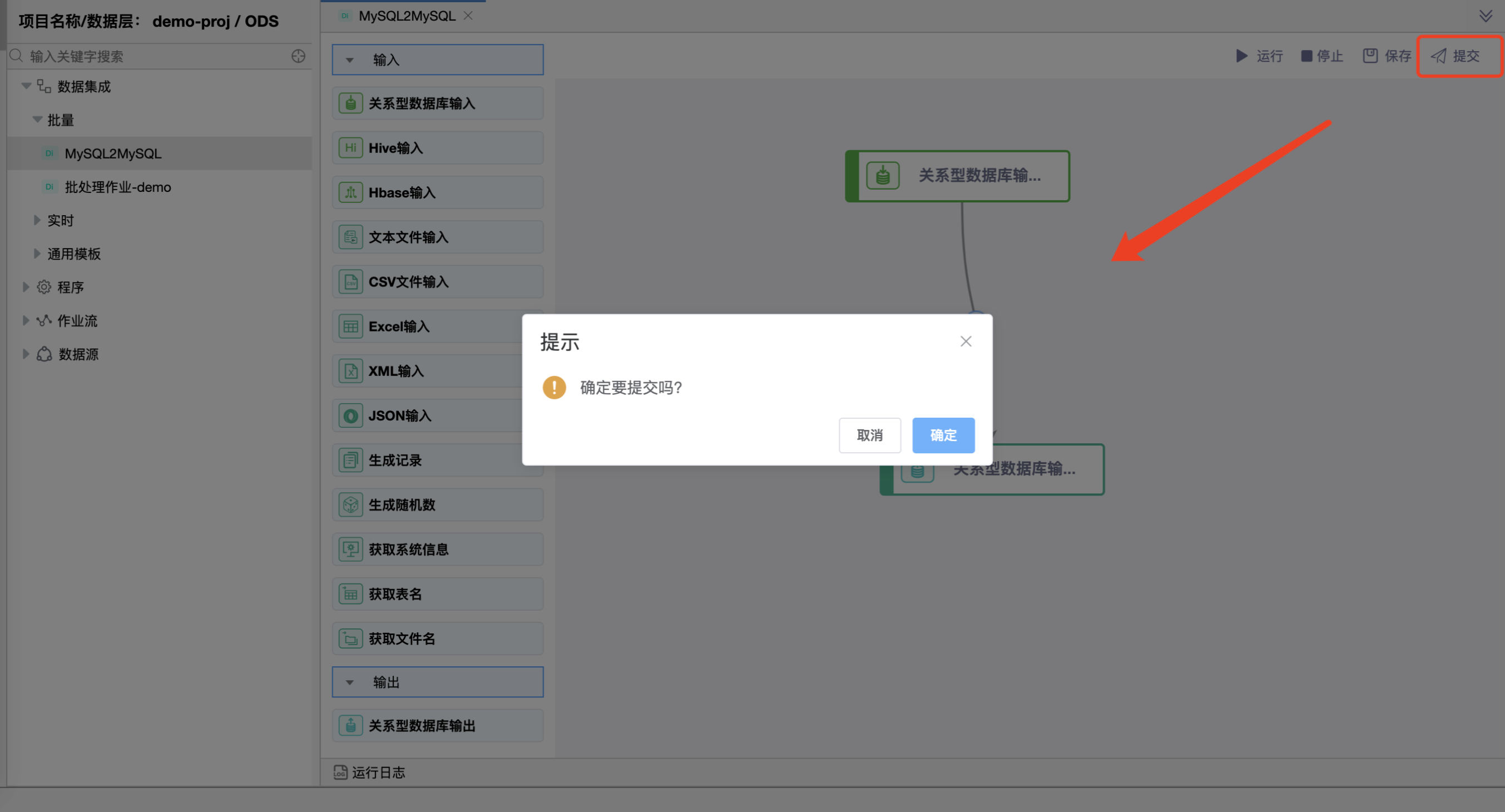Select 批处理作业-demo in the tree
The height and width of the screenshot is (812, 1505).
117,187
